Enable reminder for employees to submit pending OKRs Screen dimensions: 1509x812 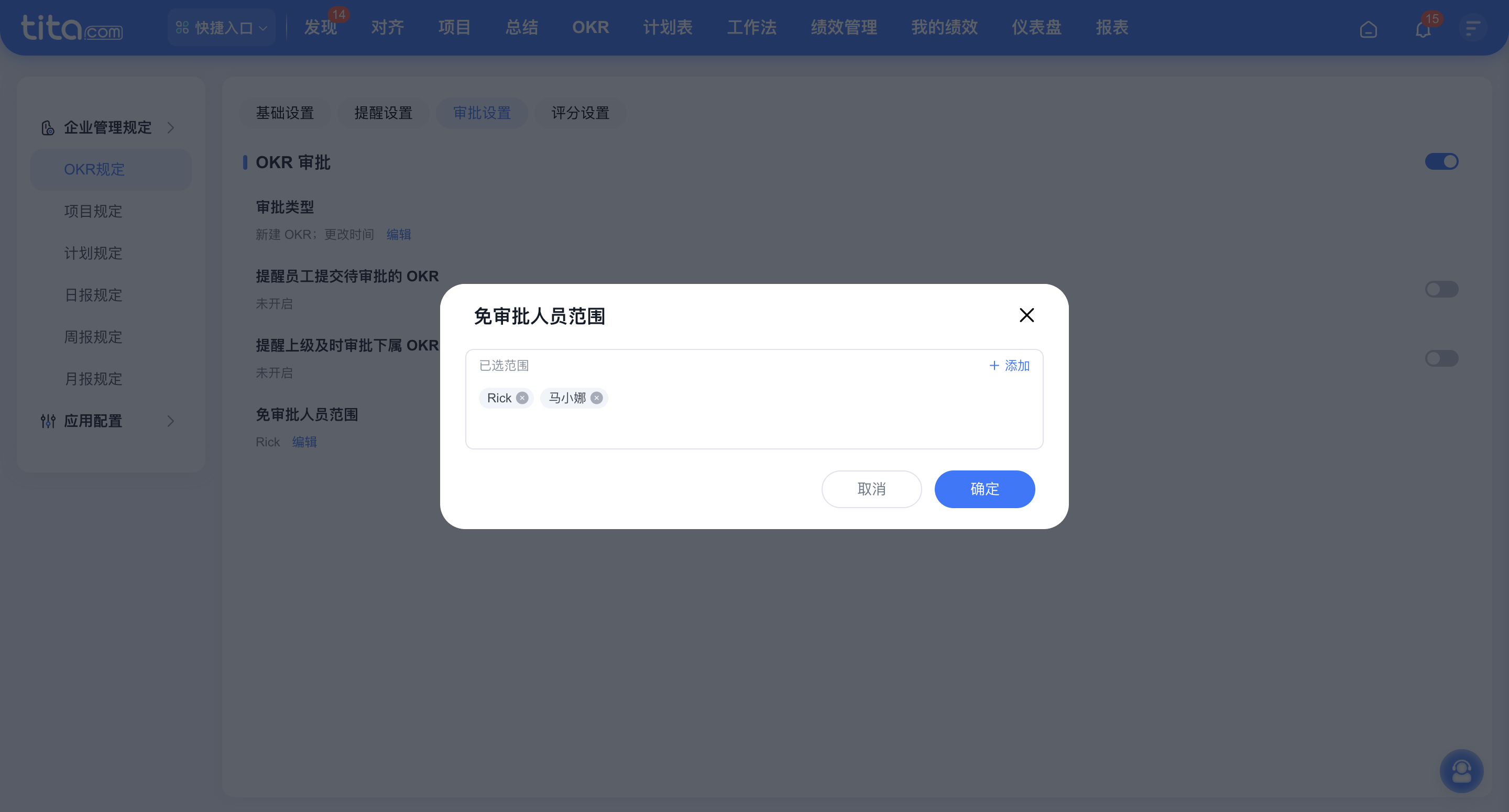point(1441,289)
